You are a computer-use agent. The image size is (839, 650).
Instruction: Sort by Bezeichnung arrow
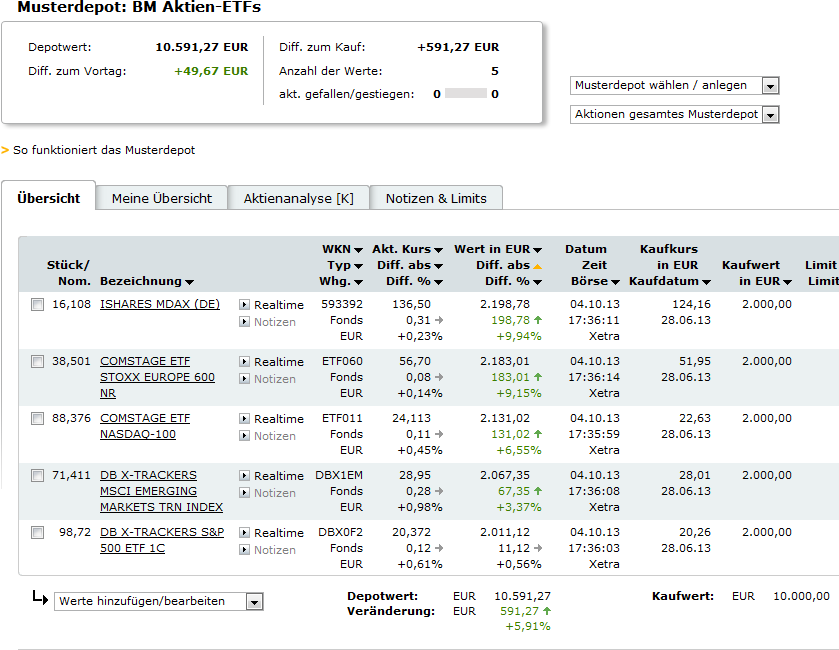(x=189, y=282)
